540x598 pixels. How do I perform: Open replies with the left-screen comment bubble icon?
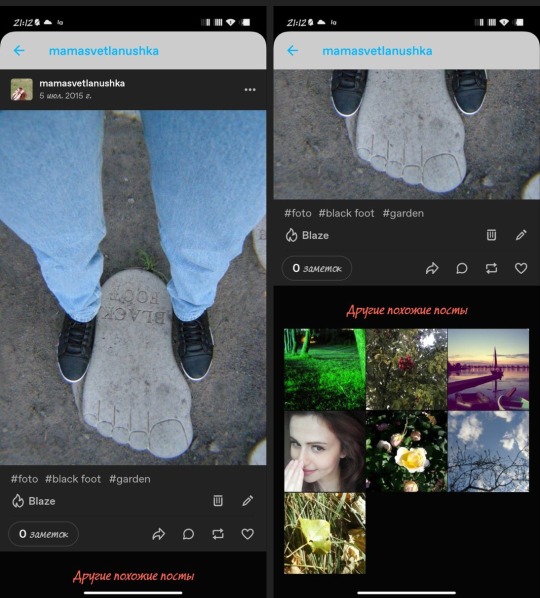click(x=188, y=534)
